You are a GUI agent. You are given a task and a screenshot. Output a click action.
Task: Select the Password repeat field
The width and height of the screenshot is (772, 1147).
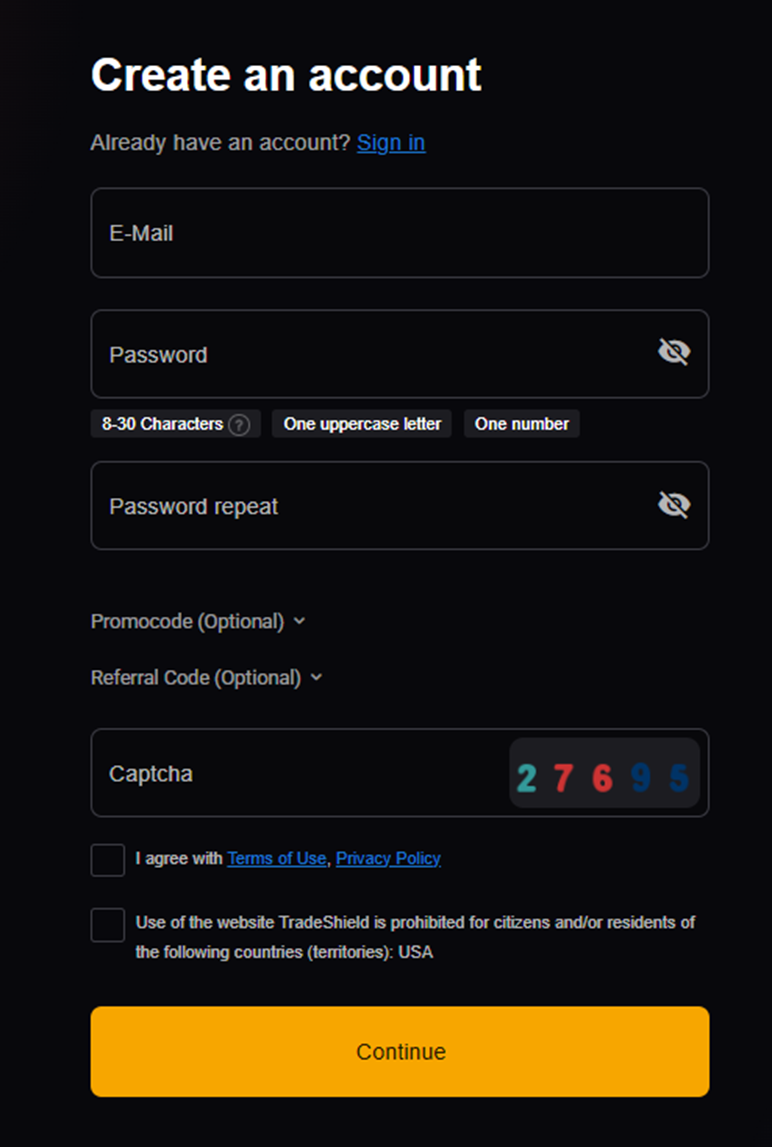tap(370, 506)
